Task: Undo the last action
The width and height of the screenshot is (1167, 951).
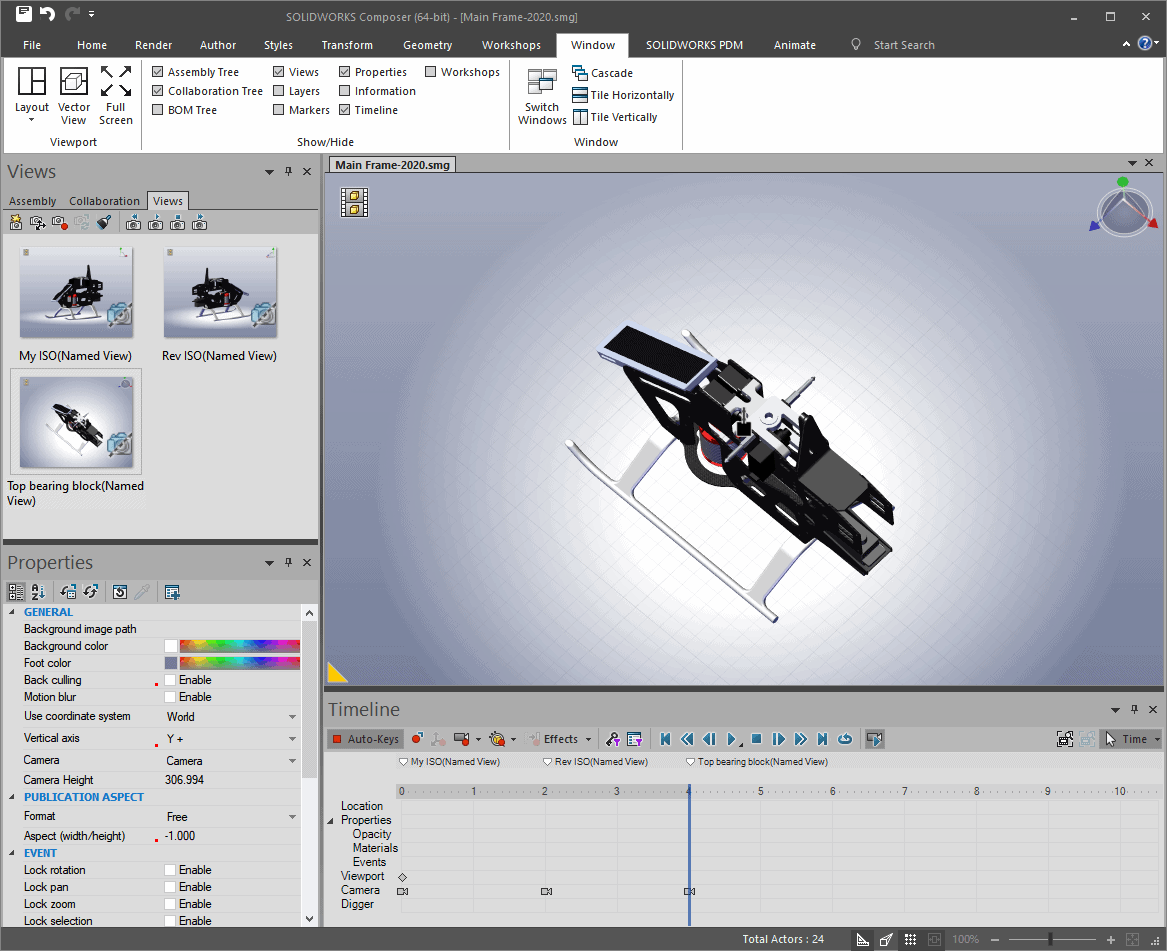Action: pos(48,13)
